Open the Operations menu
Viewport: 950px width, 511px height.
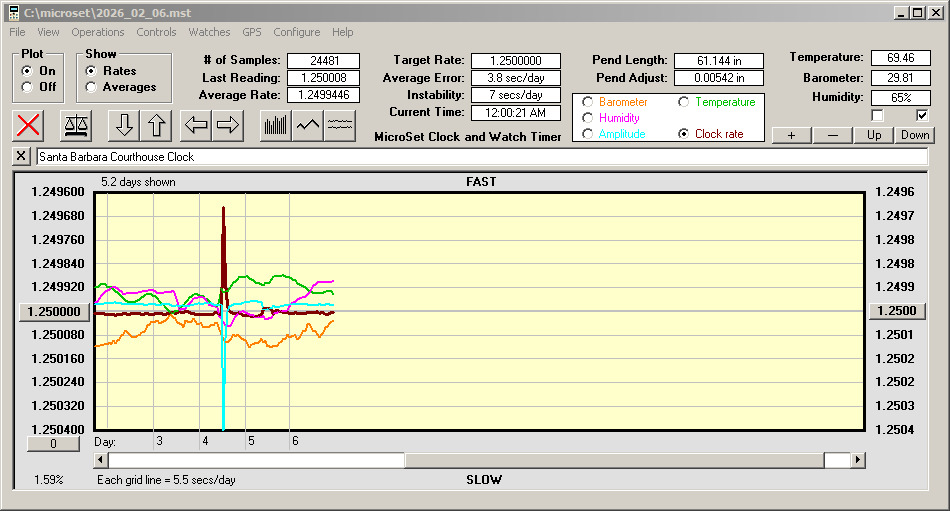coord(98,32)
